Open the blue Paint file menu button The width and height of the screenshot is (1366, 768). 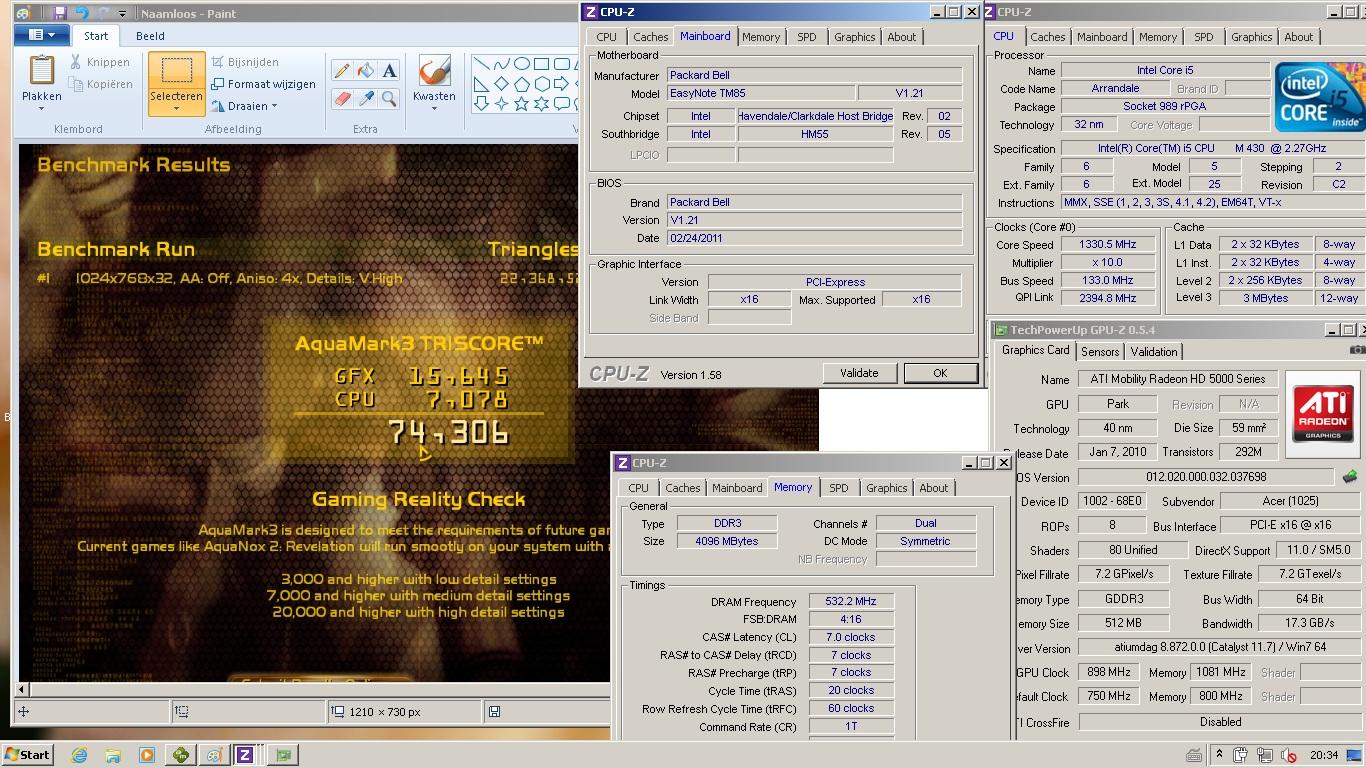pos(41,35)
